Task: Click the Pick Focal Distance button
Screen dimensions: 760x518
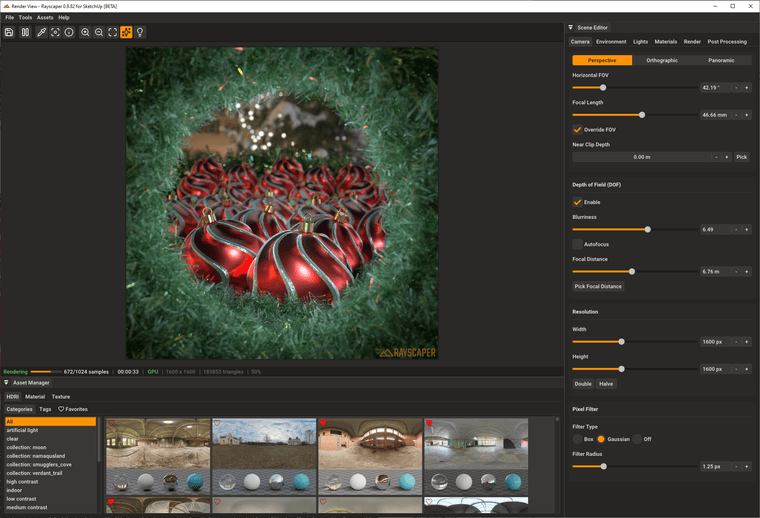Action: click(598, 286)
